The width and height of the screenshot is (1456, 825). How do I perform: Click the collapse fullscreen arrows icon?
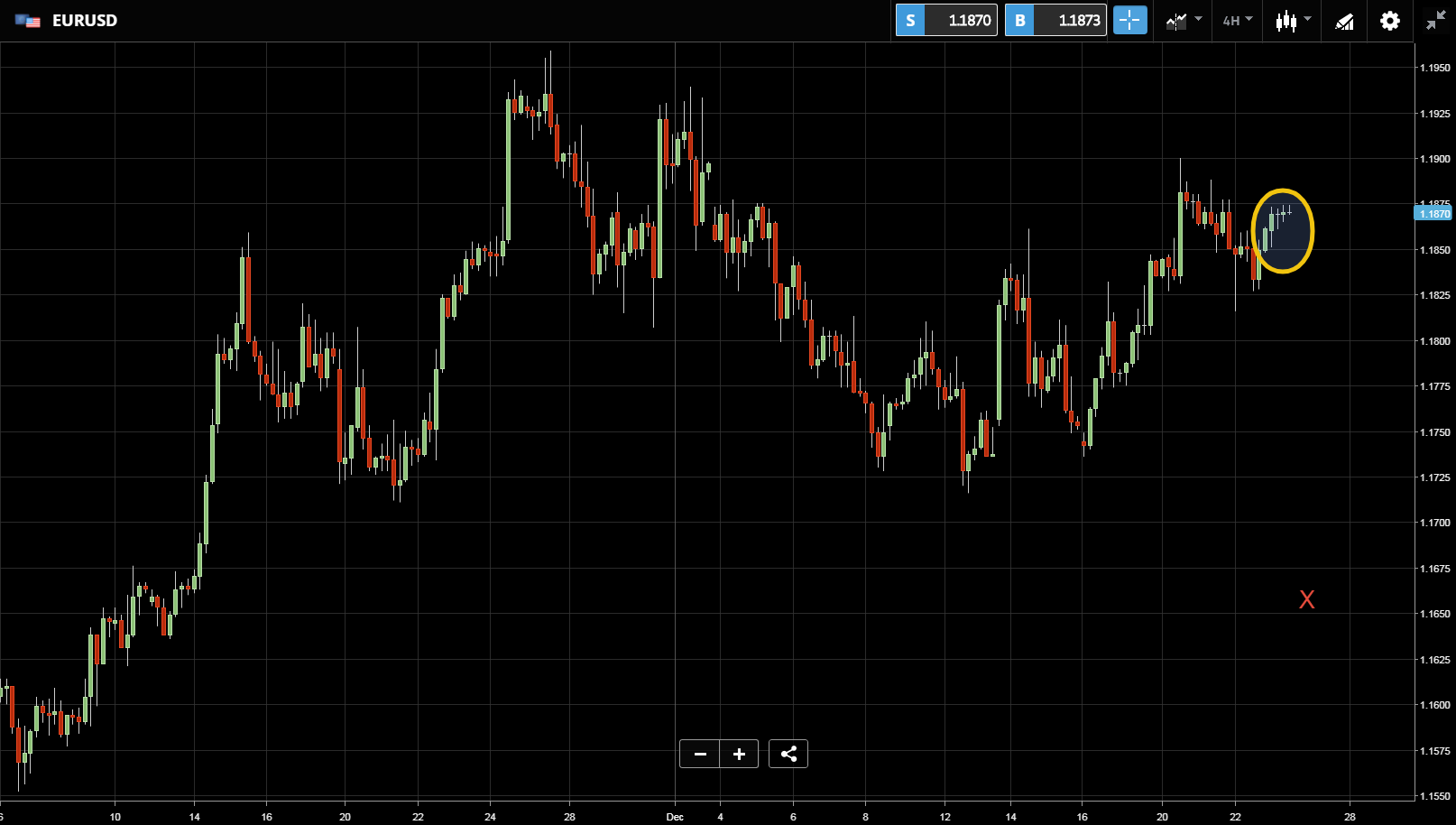1436,21
